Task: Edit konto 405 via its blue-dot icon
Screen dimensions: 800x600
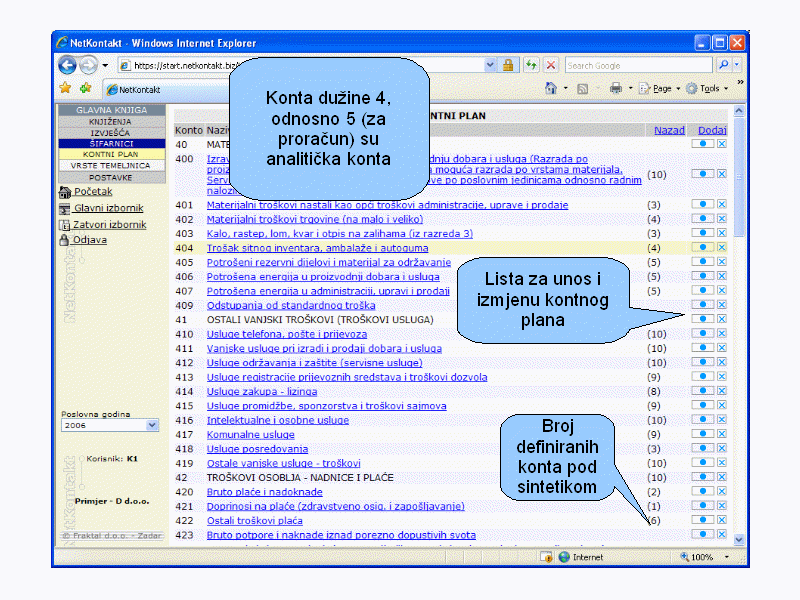Action: click(703, 261)
